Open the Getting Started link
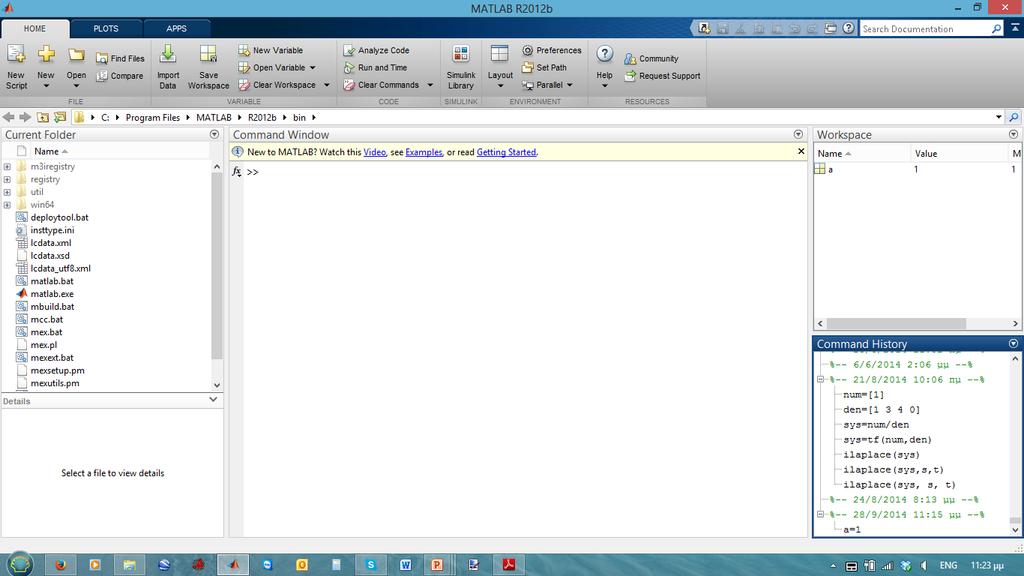 click(x=507, y=152)
